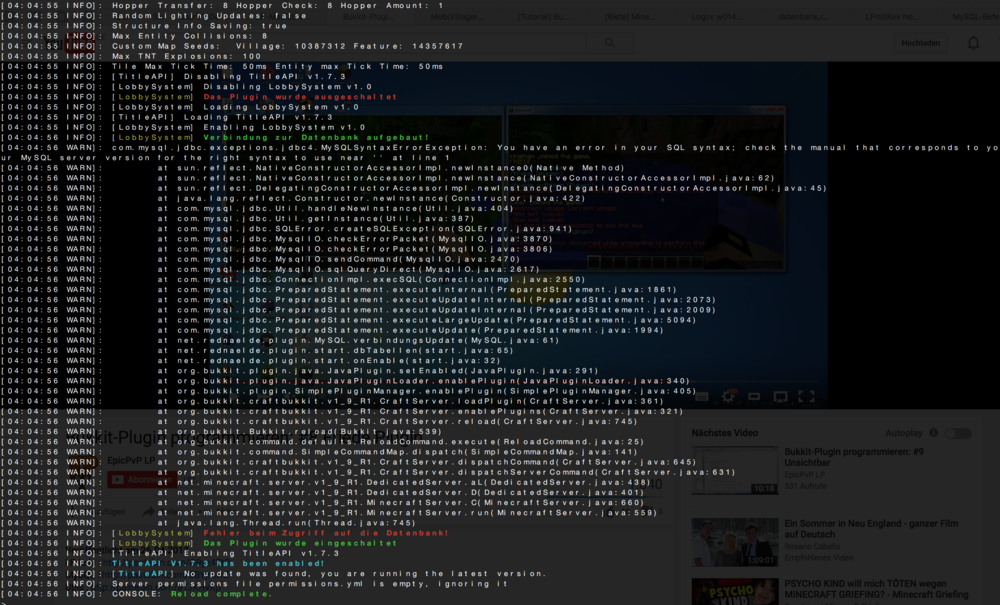Click 'TitleAPI V1.7.3 has been enabled!' line

(218, 564)
